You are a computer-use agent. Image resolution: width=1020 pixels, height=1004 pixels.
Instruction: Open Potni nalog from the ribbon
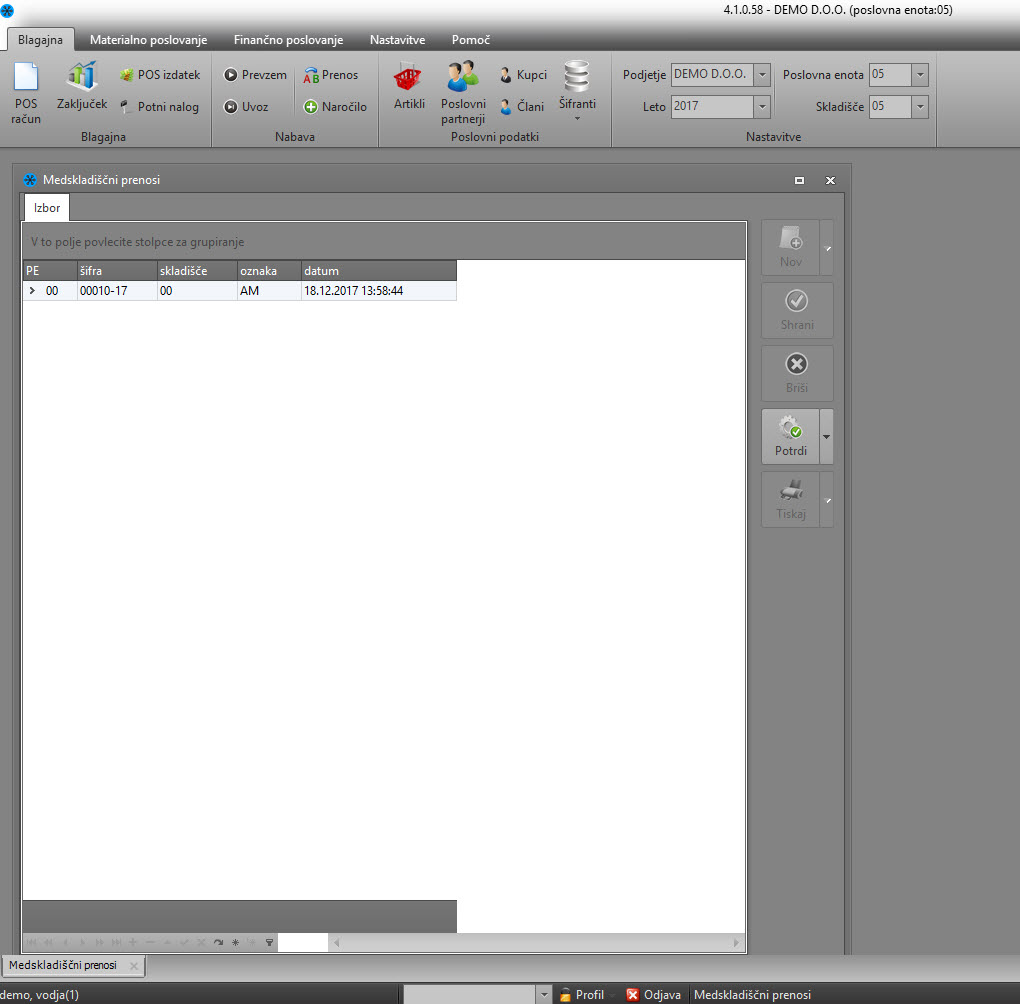(x=160, y=107)
